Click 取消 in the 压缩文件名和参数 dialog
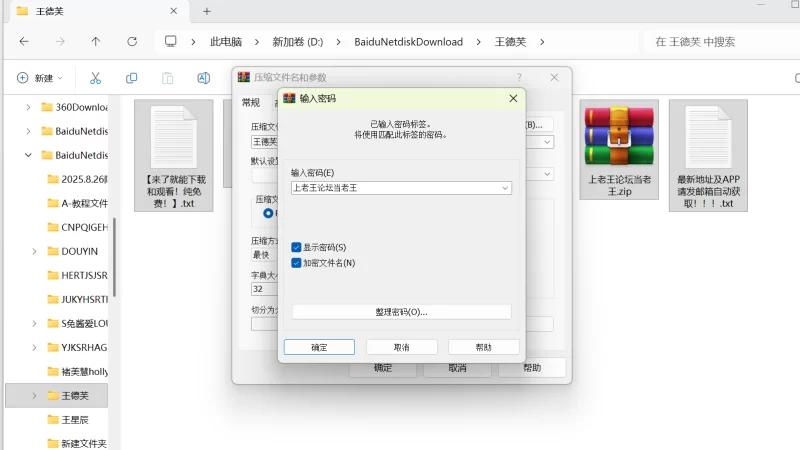This screenshot has width=800, height=450. pyautogui.click(x=457, y=369)
